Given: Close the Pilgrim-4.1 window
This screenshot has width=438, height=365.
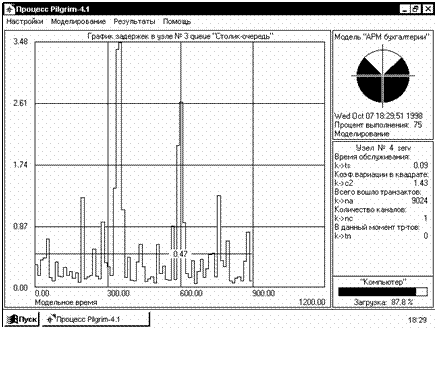Looking at the screenshot, I should point(427,9).
